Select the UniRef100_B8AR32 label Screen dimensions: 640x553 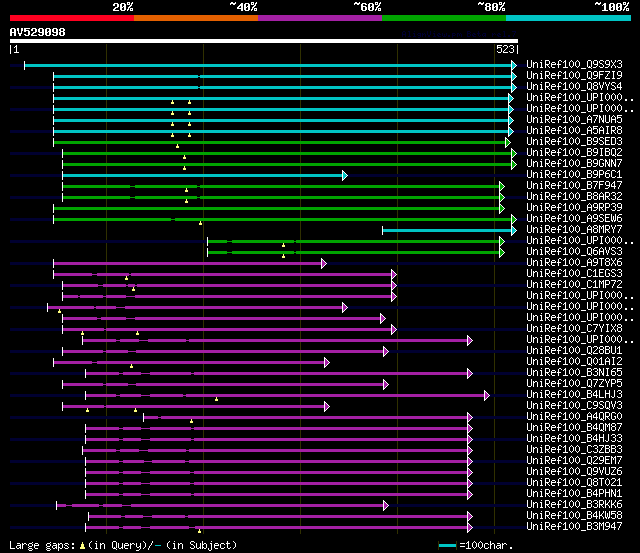click(x=574, y=196)
